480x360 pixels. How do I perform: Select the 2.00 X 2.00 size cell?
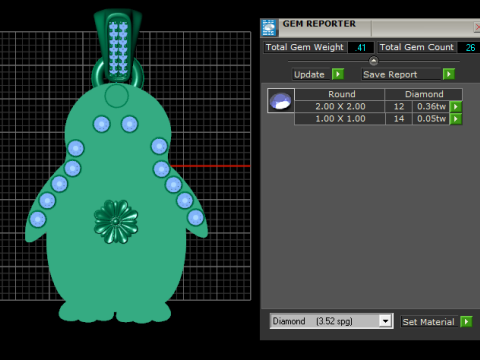[340, 107]
